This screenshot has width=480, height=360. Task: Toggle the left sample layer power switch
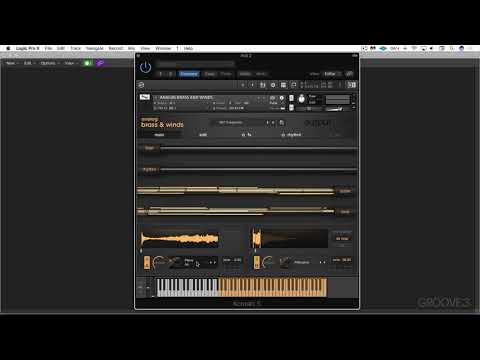147,262
